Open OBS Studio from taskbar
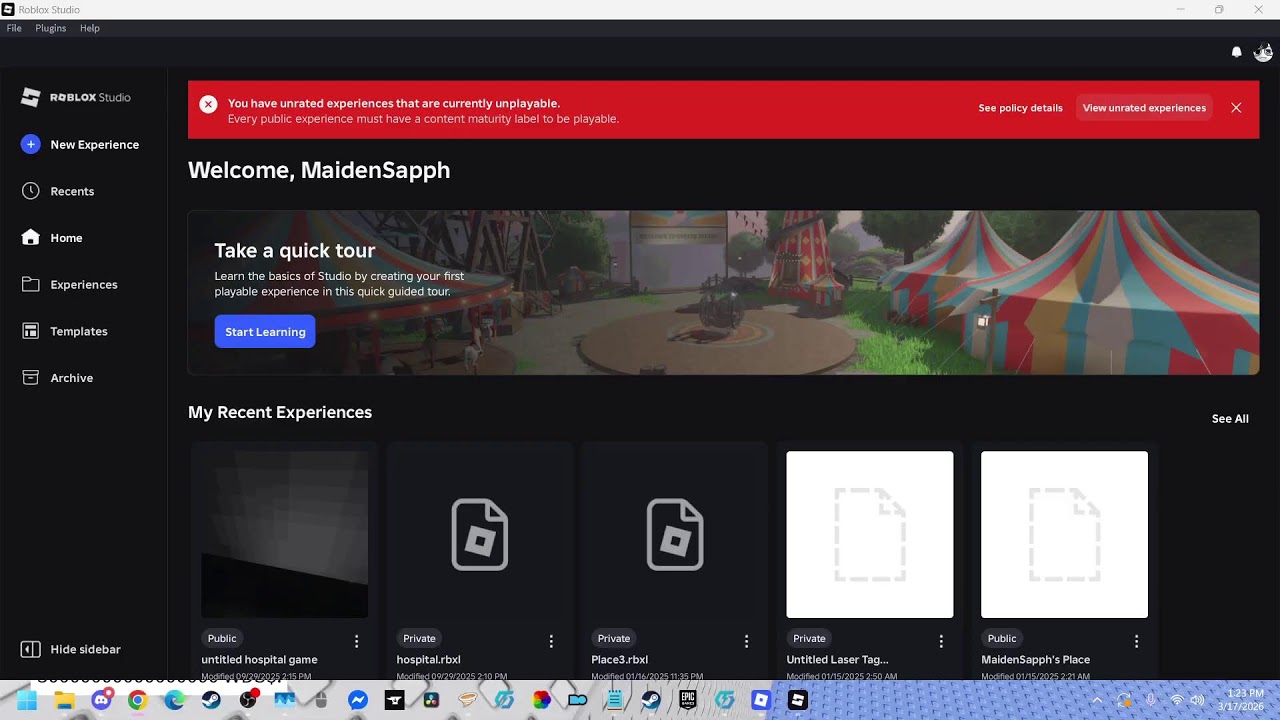The image size is (1280, 720). point(248,700)
